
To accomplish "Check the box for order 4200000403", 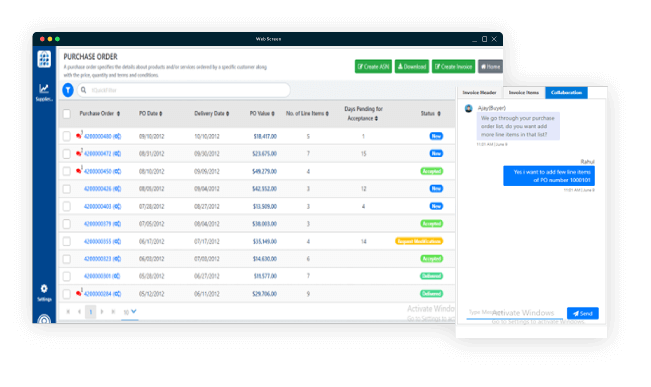I will [x=66, y=206].
